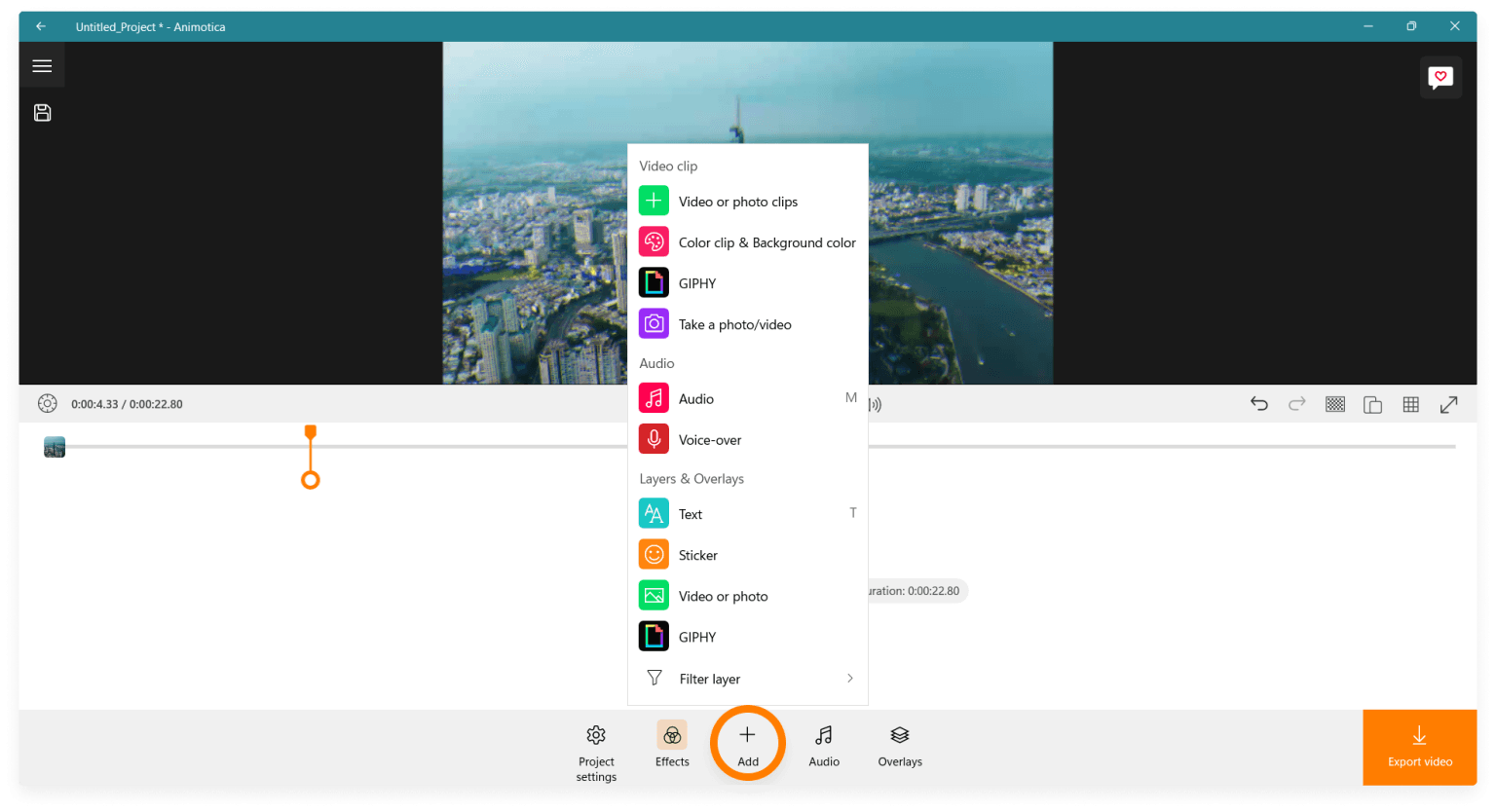Select Color clip & Background color
The width and height of the screenshot is (1496, 812).
(x=767, y=242)
